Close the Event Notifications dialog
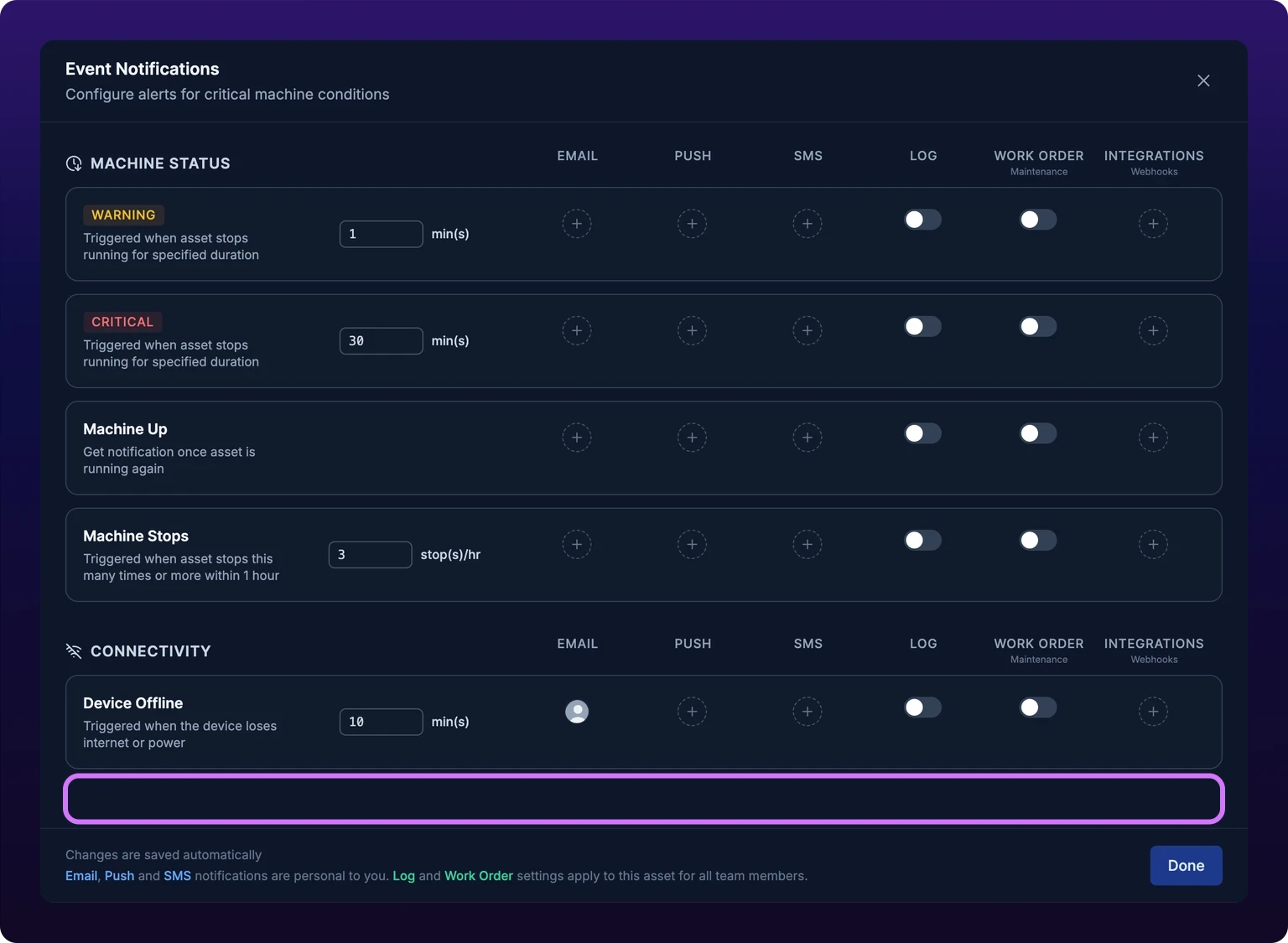Viewport: 1288px width, 943px height. pyautogui.click(x=1203, y=80)
